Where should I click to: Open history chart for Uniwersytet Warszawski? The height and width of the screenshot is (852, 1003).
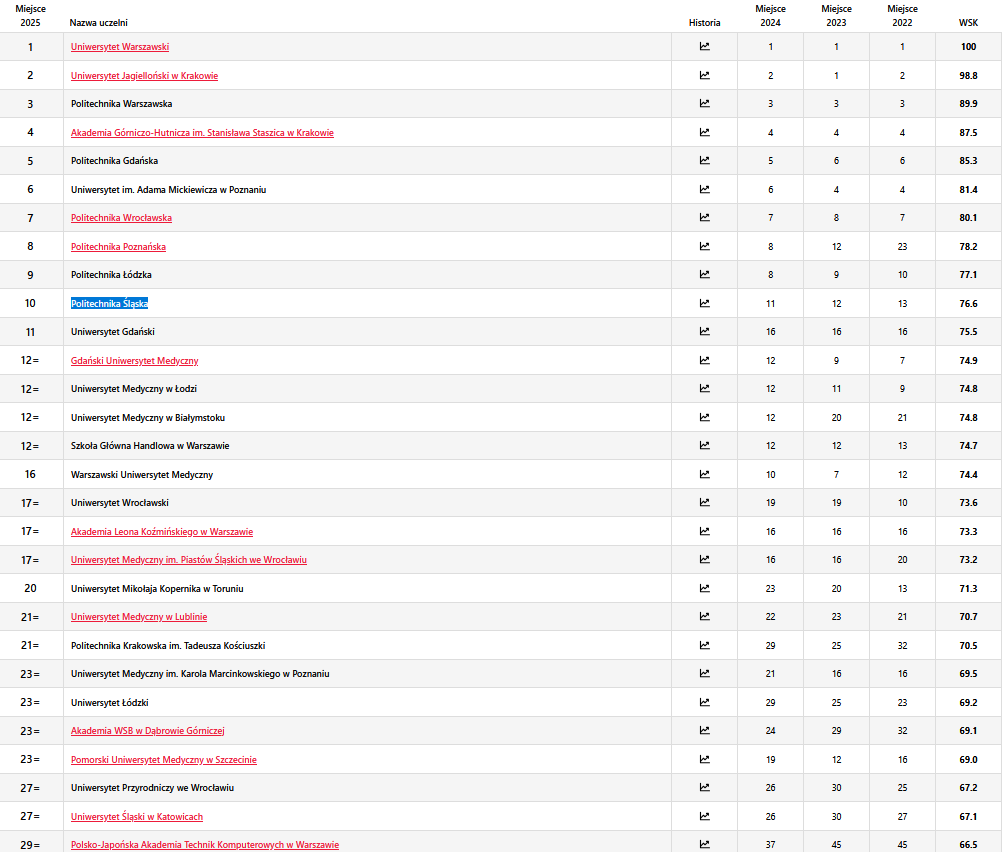tap(704, 46)
